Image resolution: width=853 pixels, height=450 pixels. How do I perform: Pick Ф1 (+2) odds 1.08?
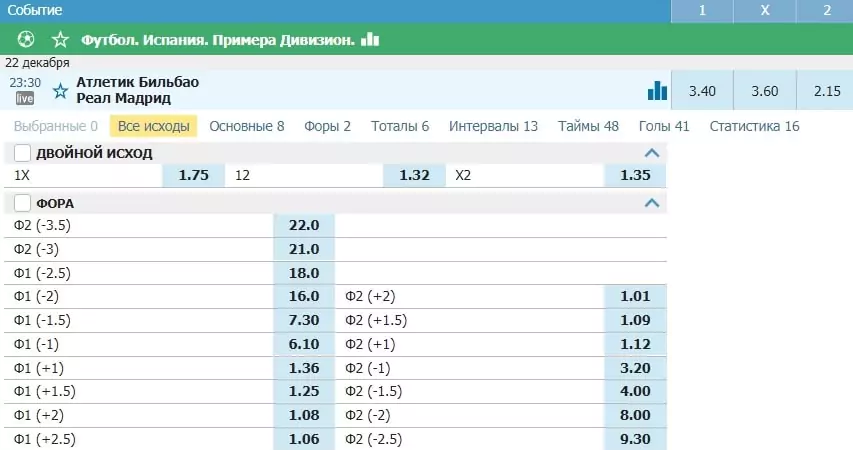pyautogui.click(x=304, y=415)
